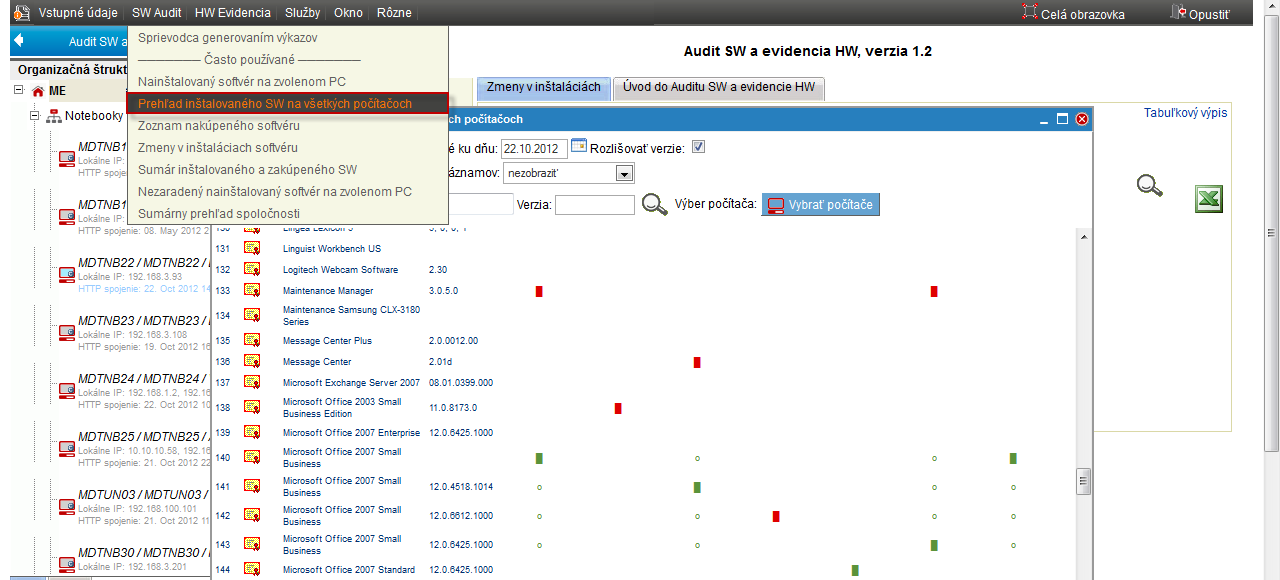
Task: Export to Excel using green icon
Action: 1209,199
